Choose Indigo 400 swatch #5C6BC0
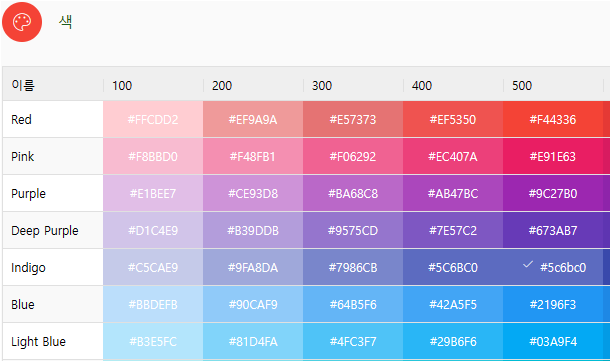This screenshot has width=611, height=362. (453, 267)
